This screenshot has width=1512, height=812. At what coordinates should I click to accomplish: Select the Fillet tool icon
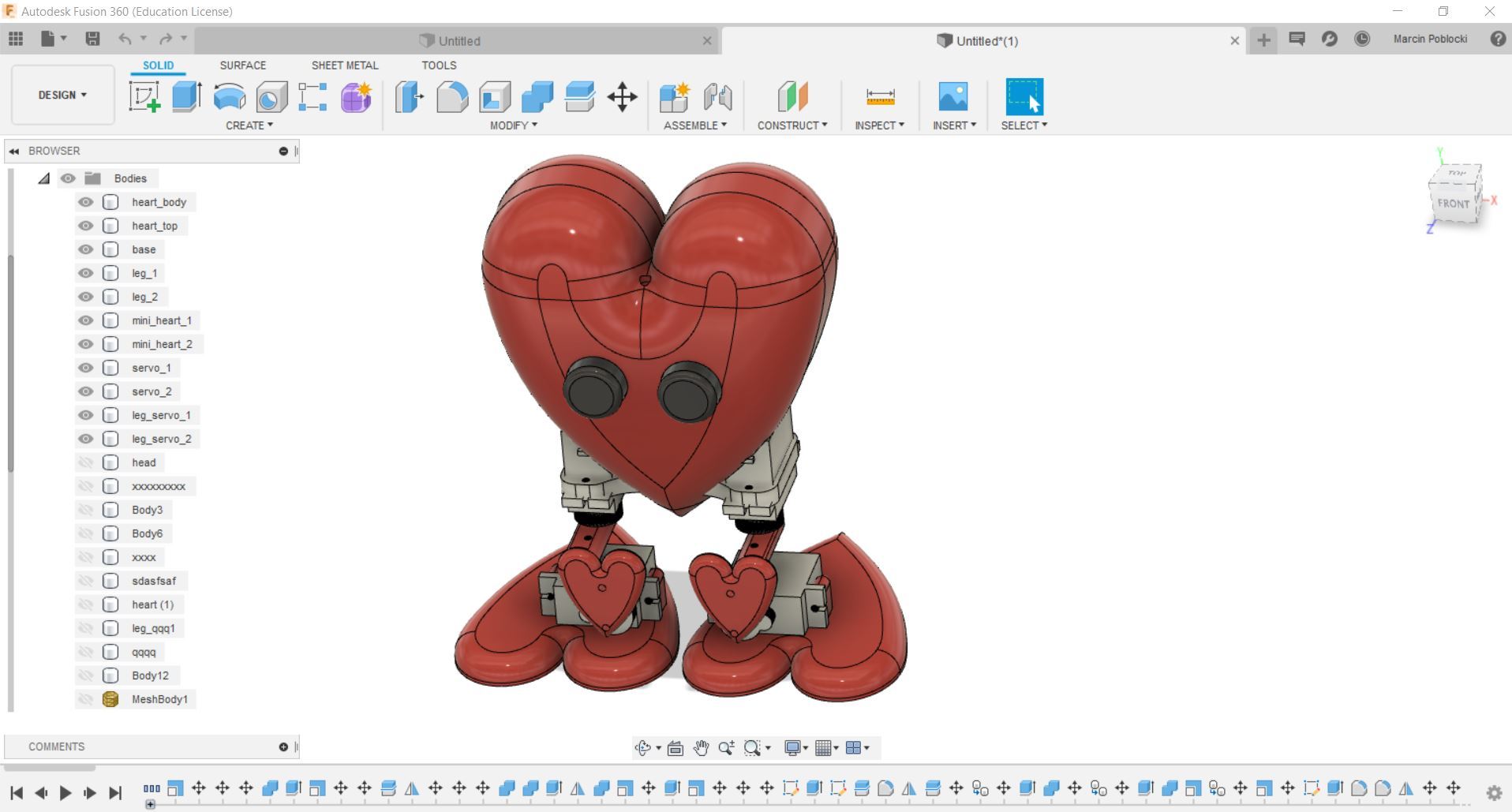pyautogui.click(x=452, y=97)
